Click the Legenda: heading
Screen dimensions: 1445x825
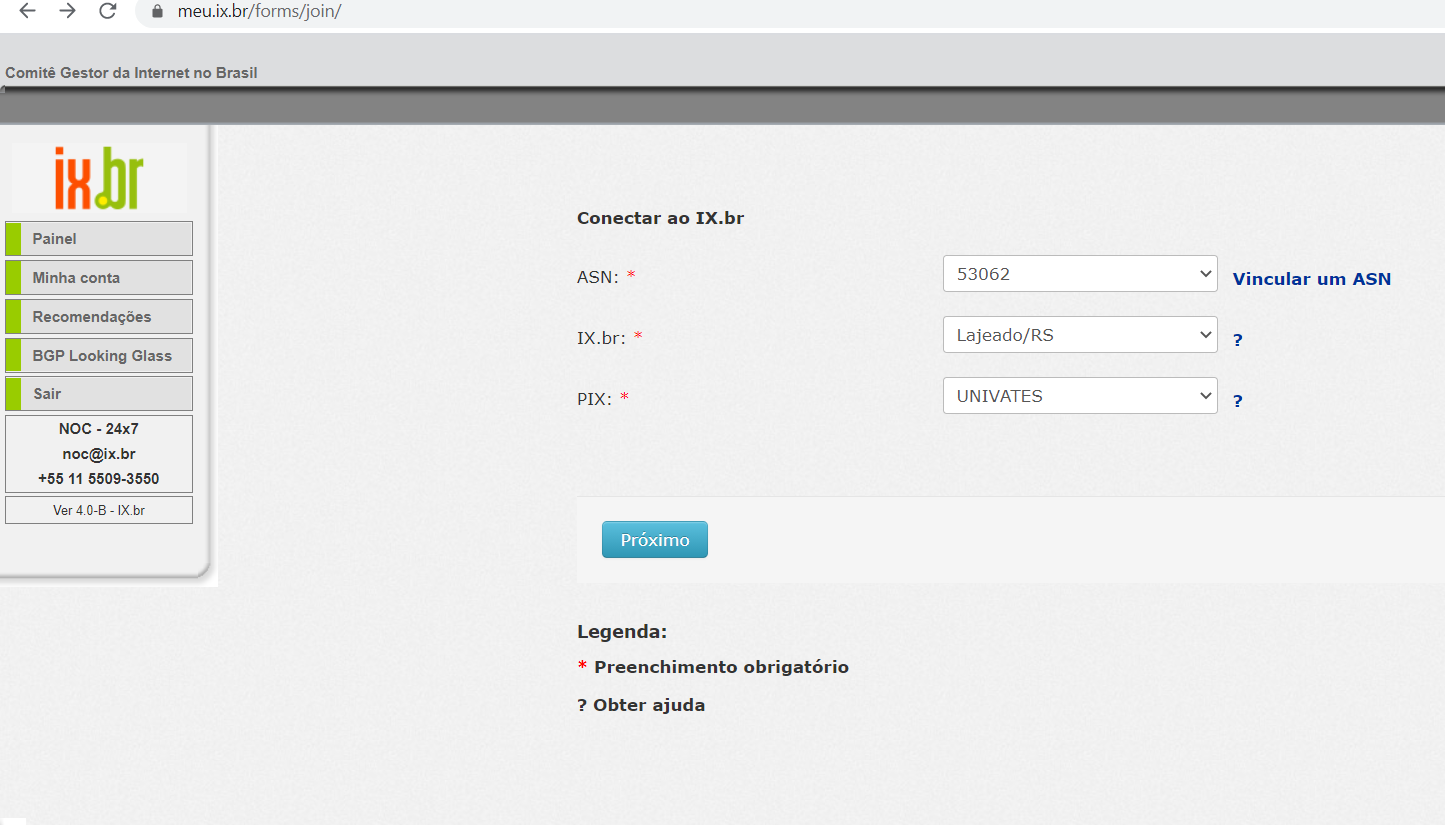[622, 632]
